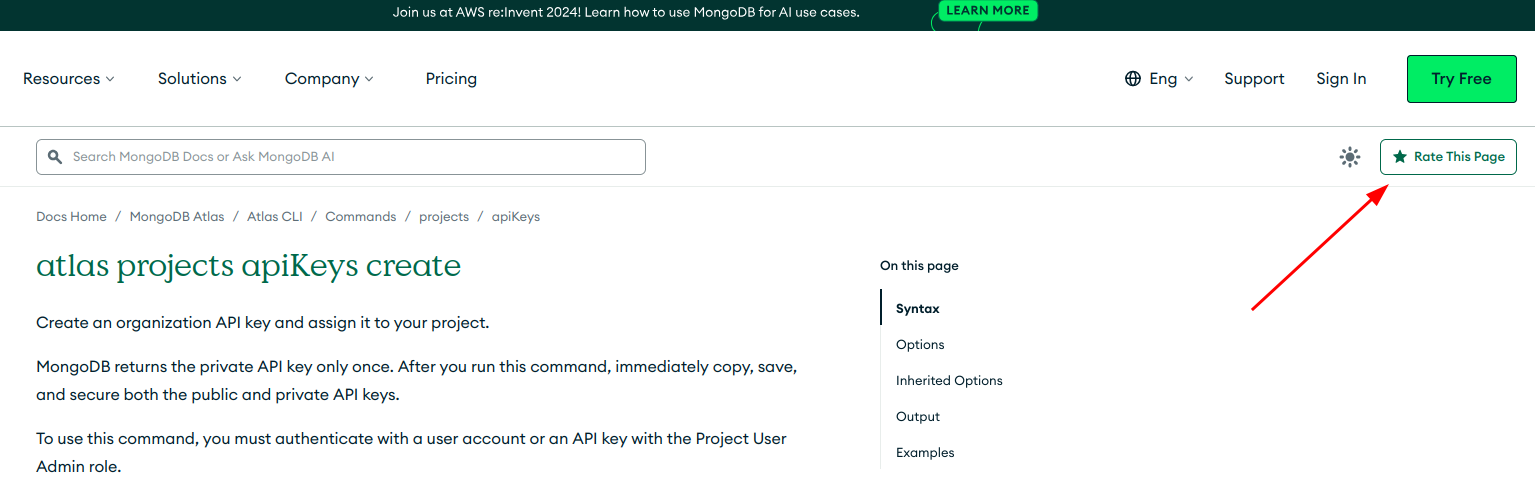
Task: Open the MongoDB Atlas breadcrumb link
Action: coord(177,217)
